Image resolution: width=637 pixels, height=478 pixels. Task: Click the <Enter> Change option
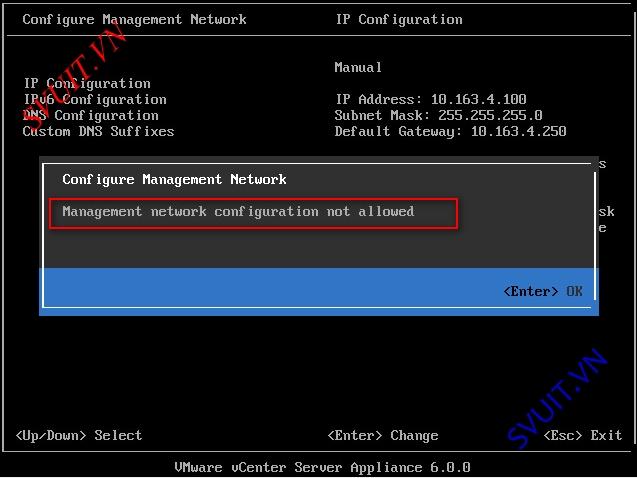[383, 435]
